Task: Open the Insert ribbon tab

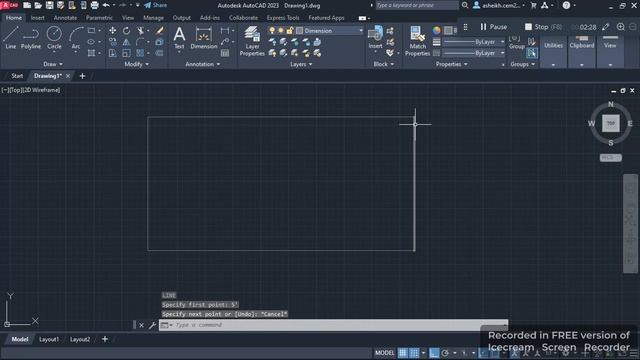Action: pyautogui.click(x=38, y=18)
